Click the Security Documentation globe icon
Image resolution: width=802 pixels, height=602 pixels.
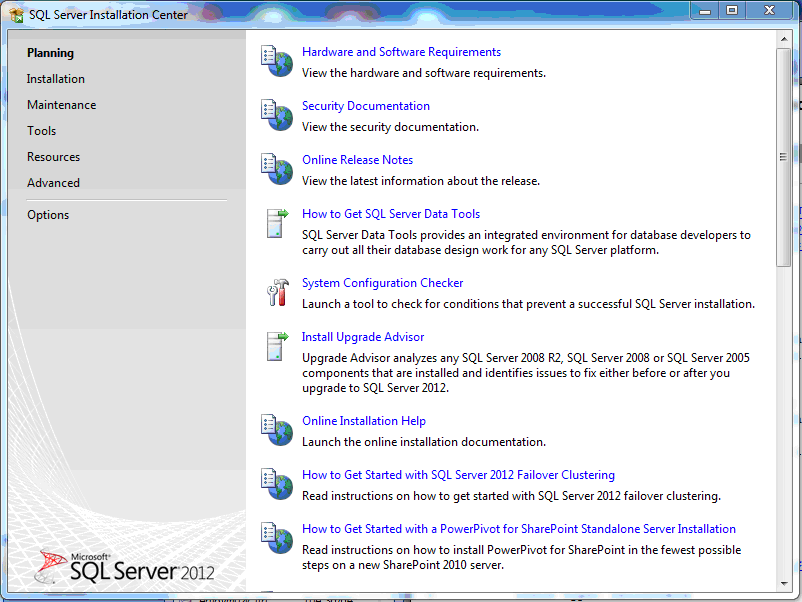tap(276, 114)
